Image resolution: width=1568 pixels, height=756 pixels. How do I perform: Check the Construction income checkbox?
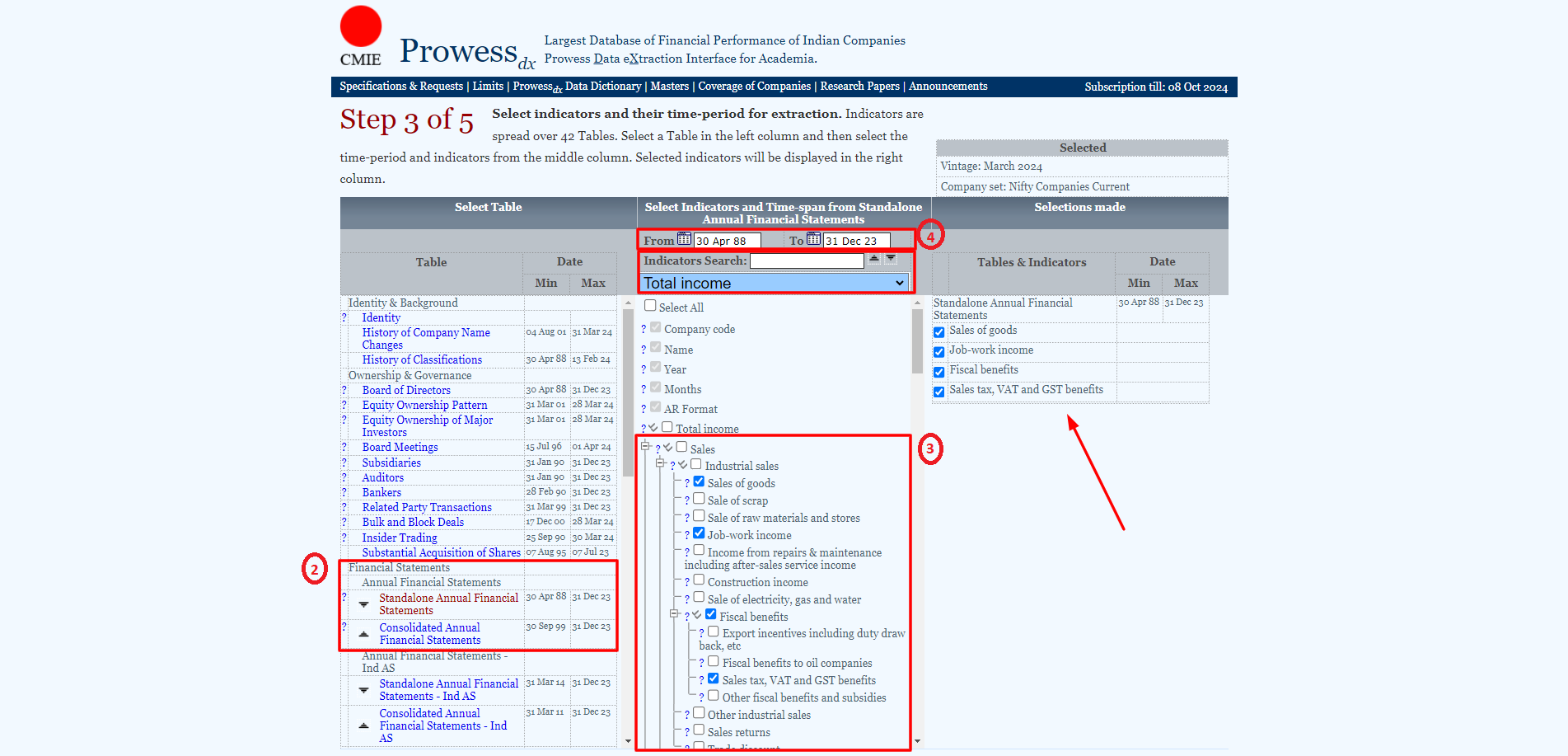coord(699,580)
